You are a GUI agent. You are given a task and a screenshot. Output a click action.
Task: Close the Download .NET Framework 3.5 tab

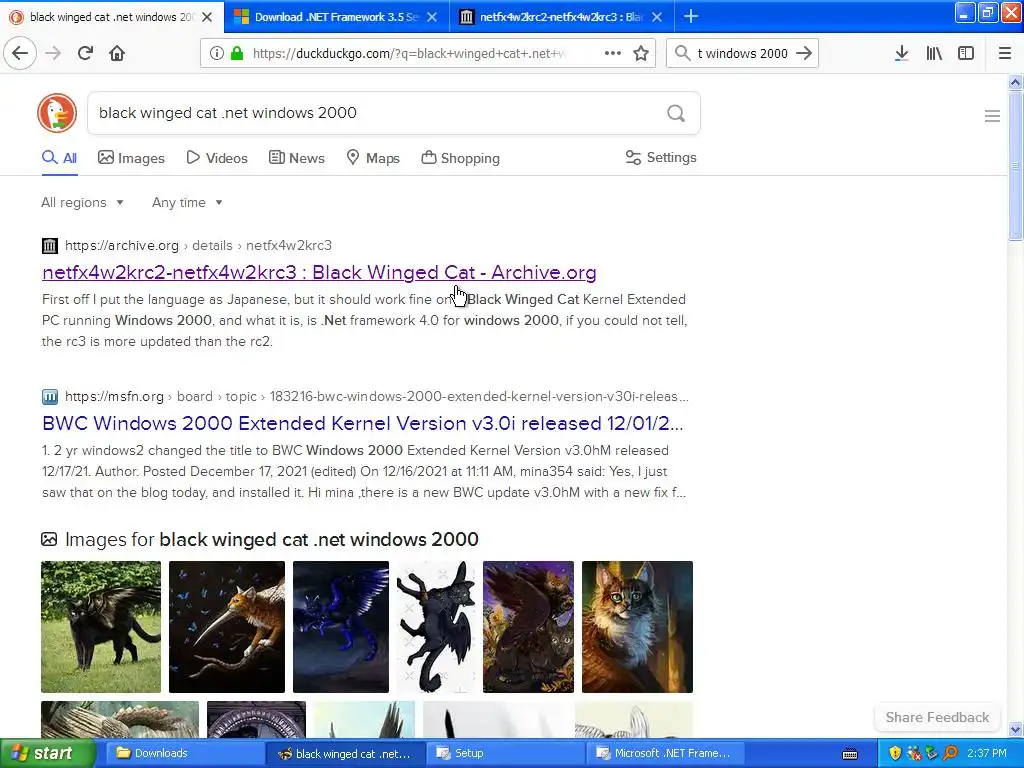pos(432,17)
